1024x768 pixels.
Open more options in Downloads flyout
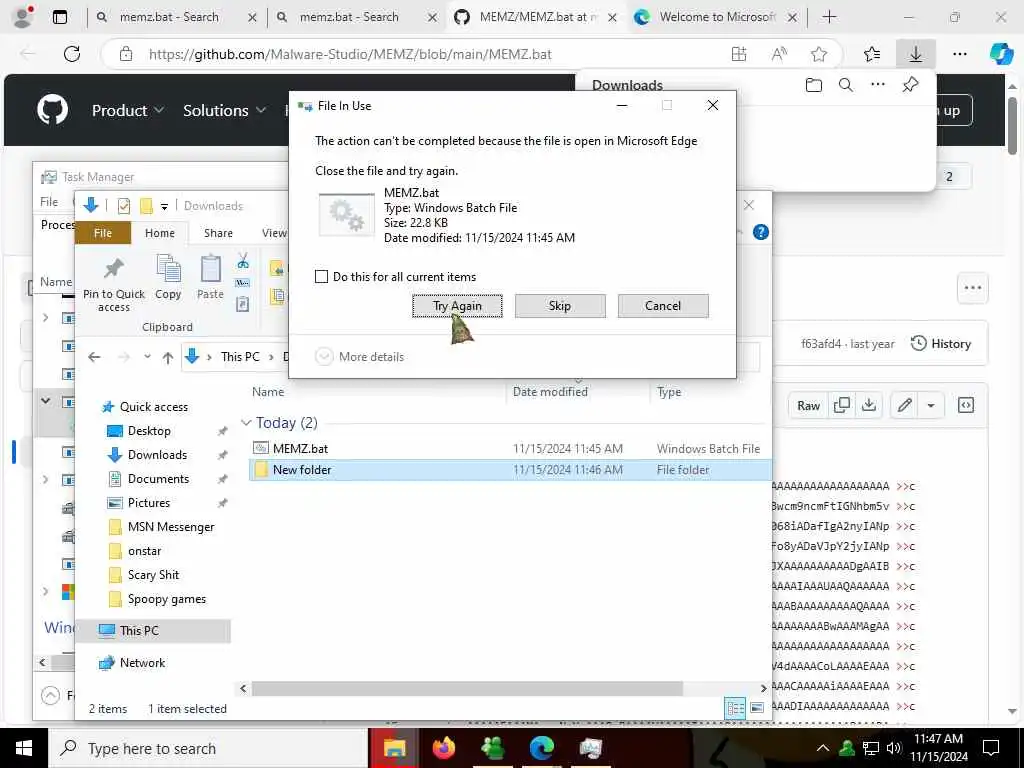[878, 84]
